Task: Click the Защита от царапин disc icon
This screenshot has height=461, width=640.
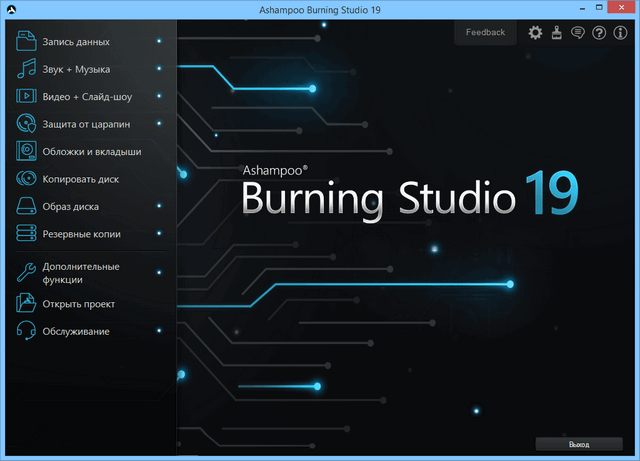Action: coord(26,124)
